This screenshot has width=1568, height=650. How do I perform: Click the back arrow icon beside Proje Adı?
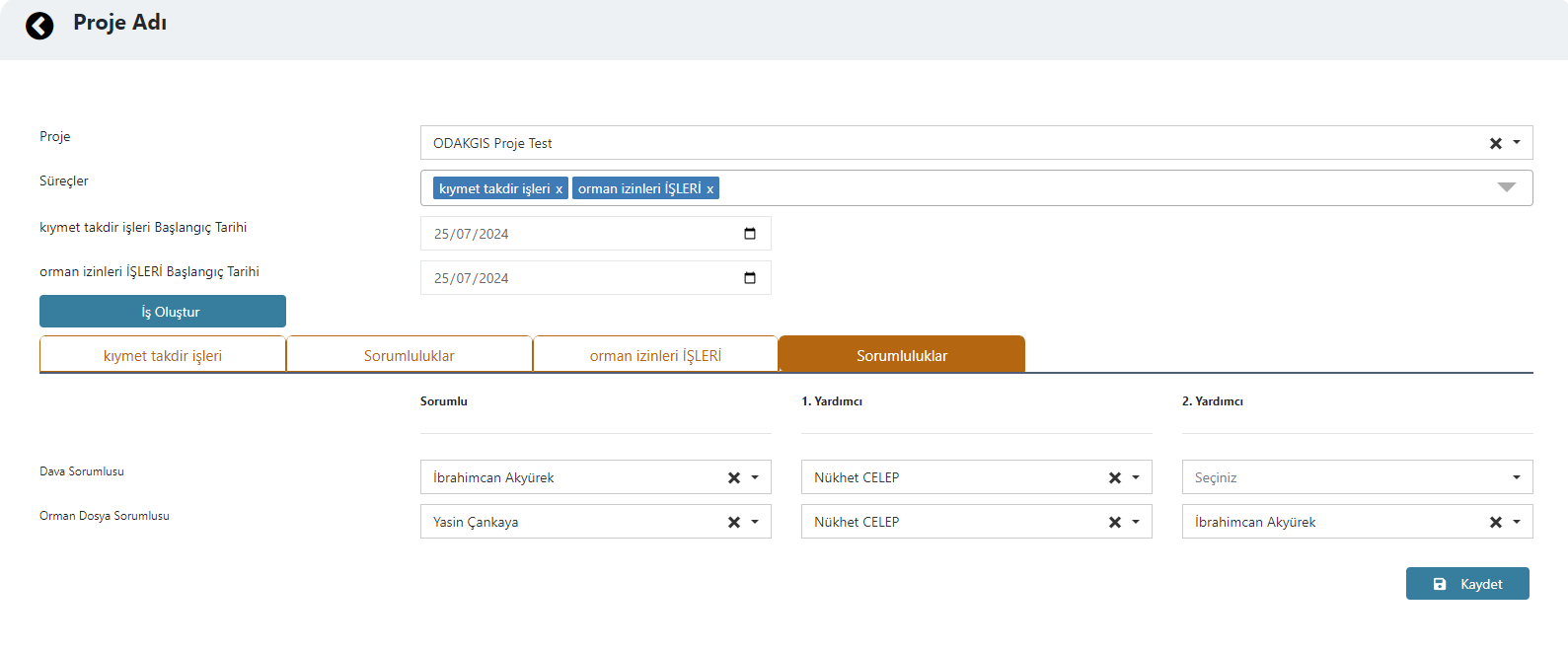click(x=39, y=26)
